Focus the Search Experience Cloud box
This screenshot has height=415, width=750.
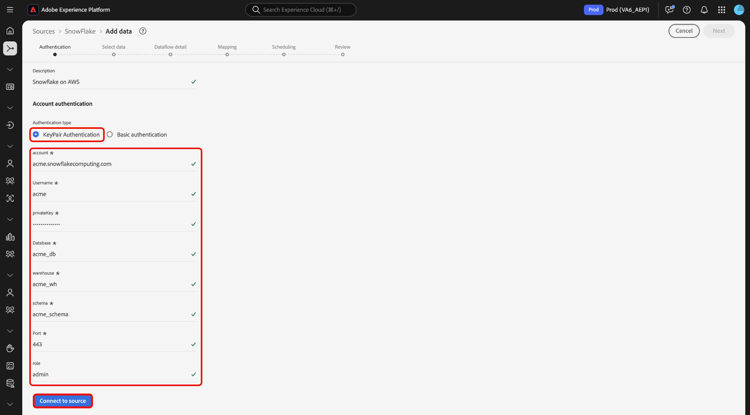click(301, 10)
